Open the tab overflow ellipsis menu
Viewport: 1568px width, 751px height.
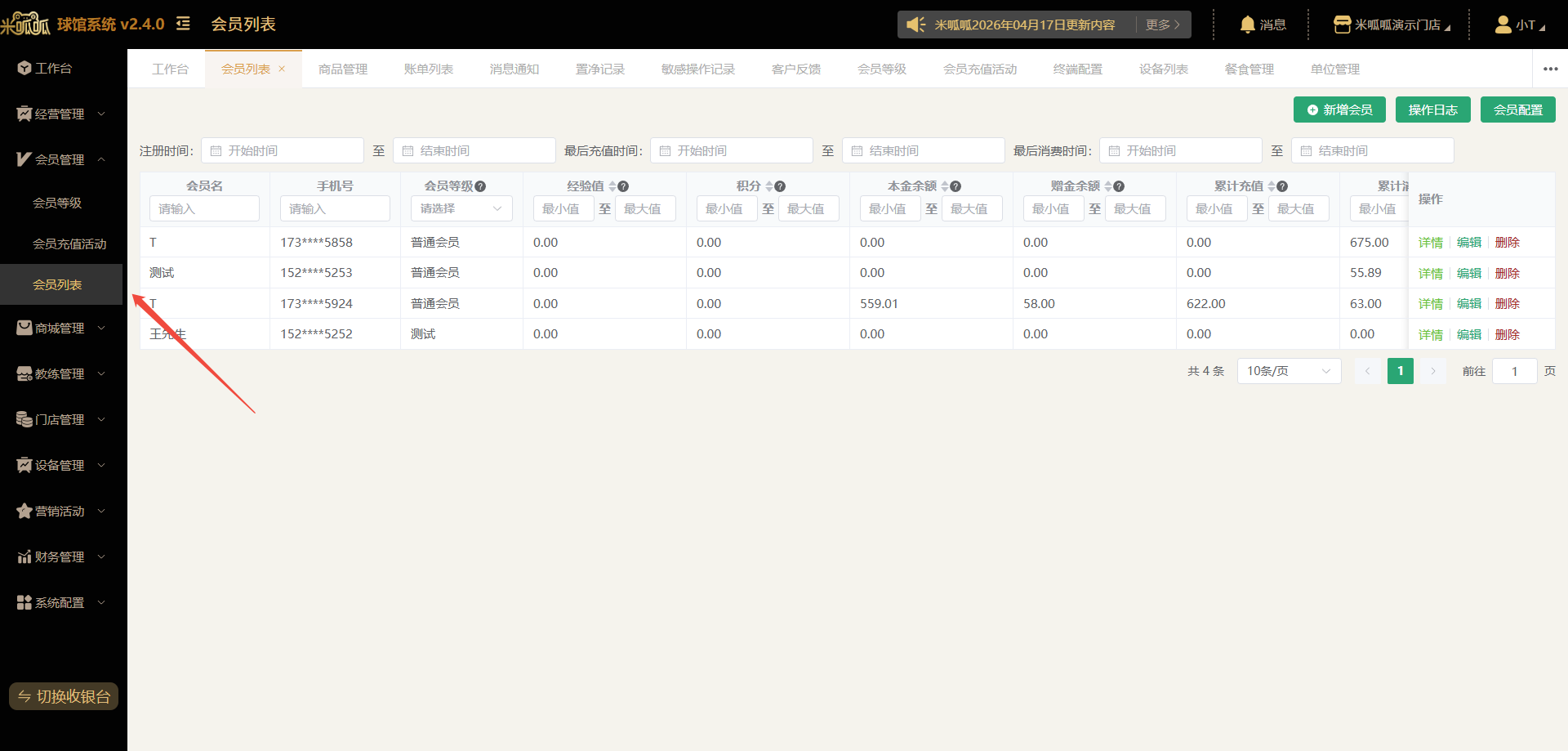point(1550,69)
